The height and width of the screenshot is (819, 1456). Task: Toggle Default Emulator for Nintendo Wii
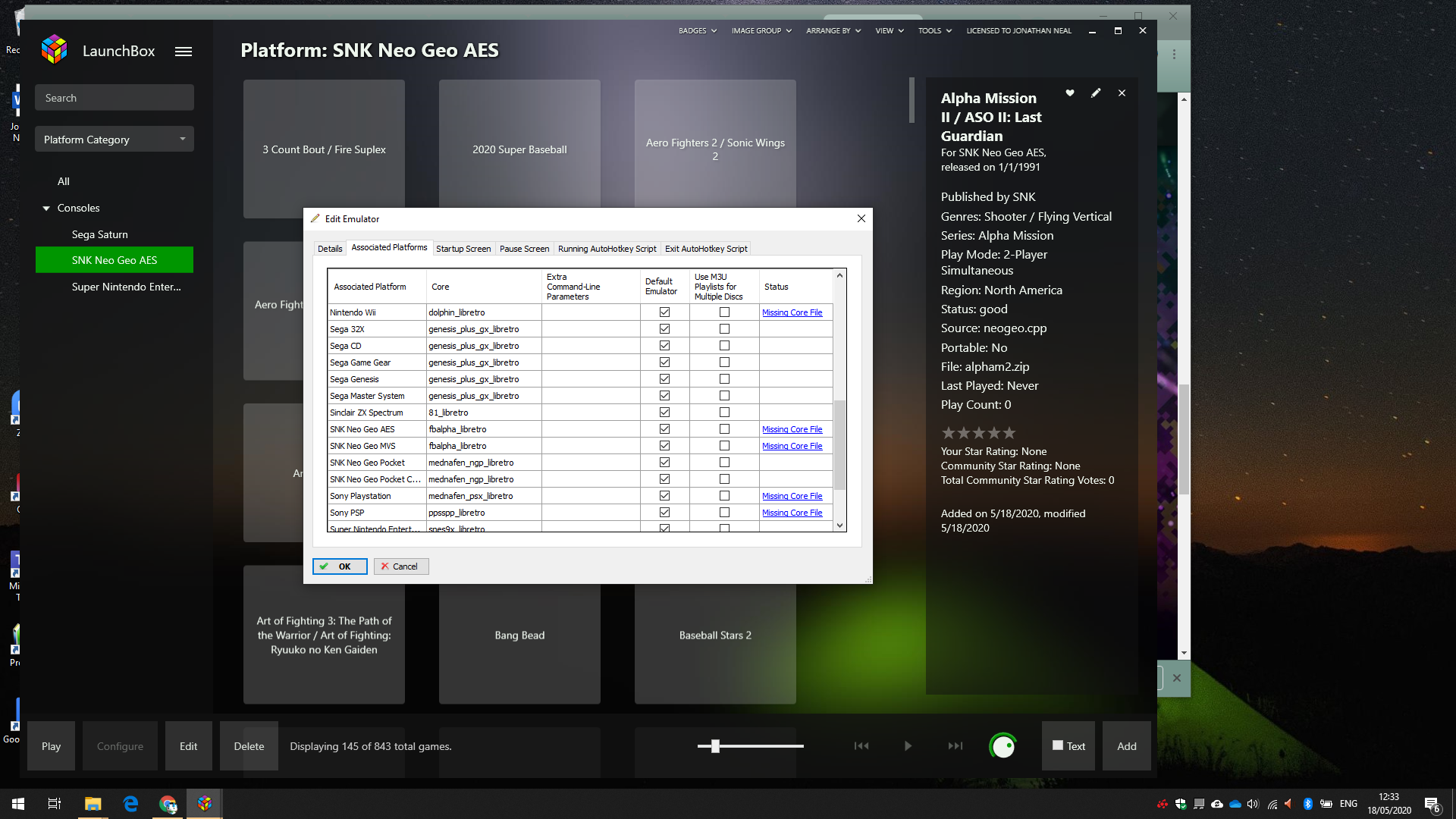664,312
